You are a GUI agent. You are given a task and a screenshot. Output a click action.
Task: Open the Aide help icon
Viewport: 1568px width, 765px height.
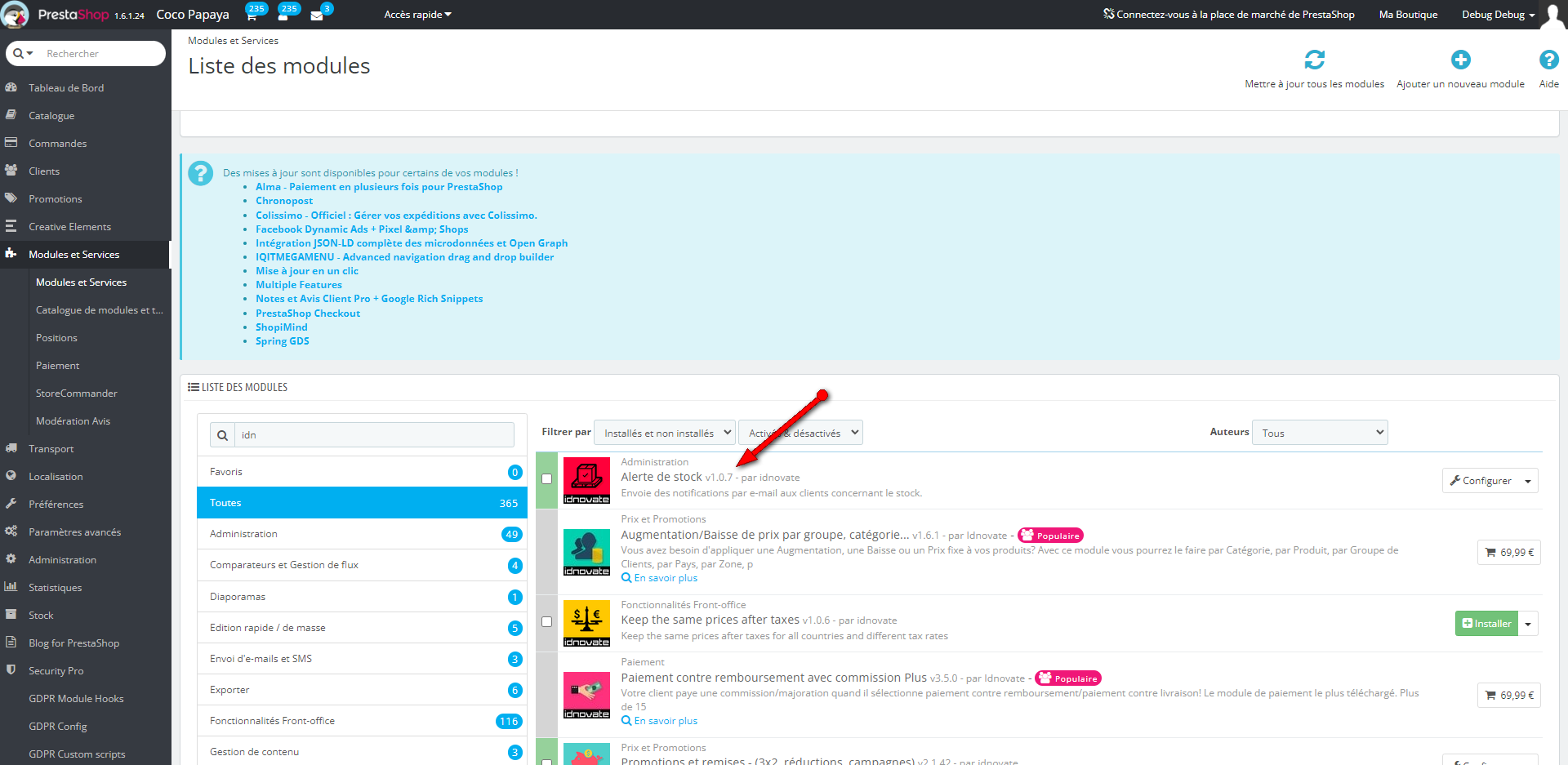[1548, 60]
